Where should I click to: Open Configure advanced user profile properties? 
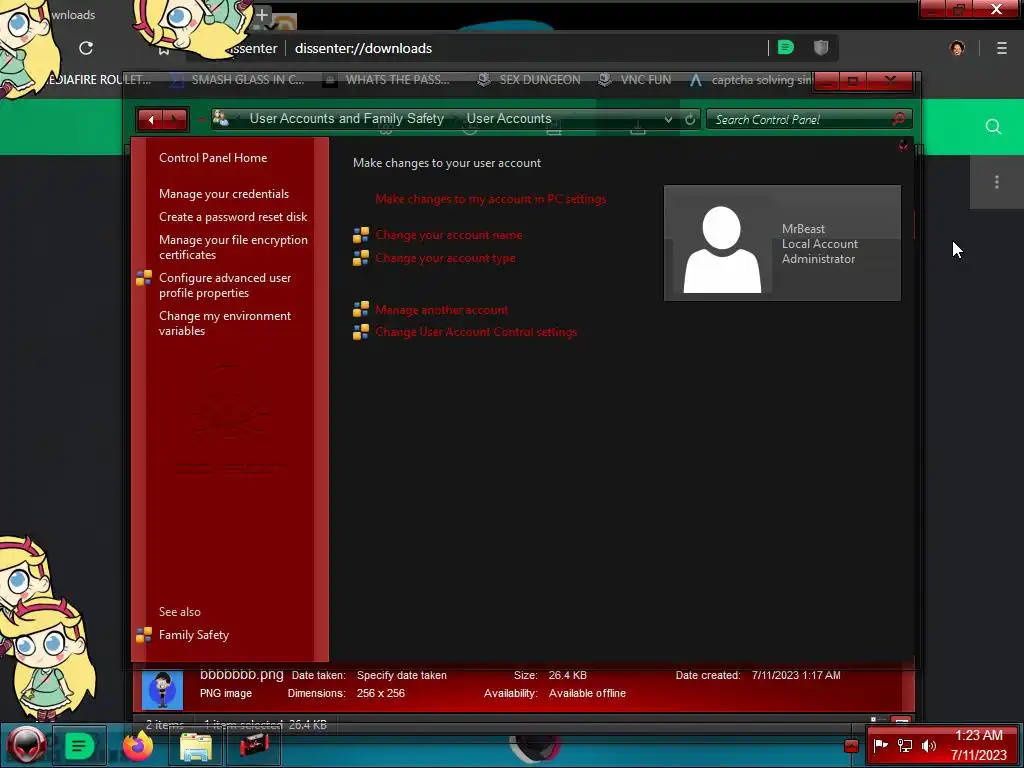[x=225, y=285]
